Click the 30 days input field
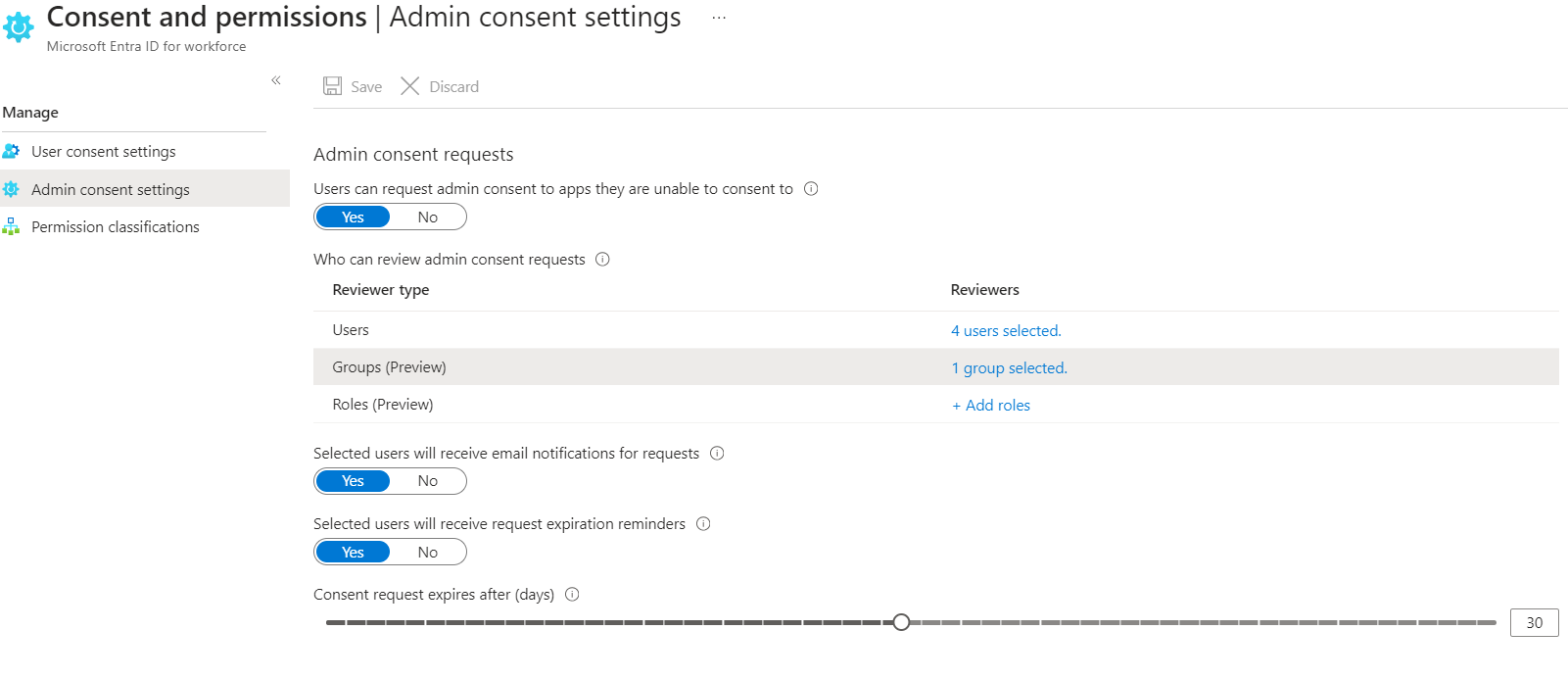The image size is (1568, 679). click(x=1534, y=622)
